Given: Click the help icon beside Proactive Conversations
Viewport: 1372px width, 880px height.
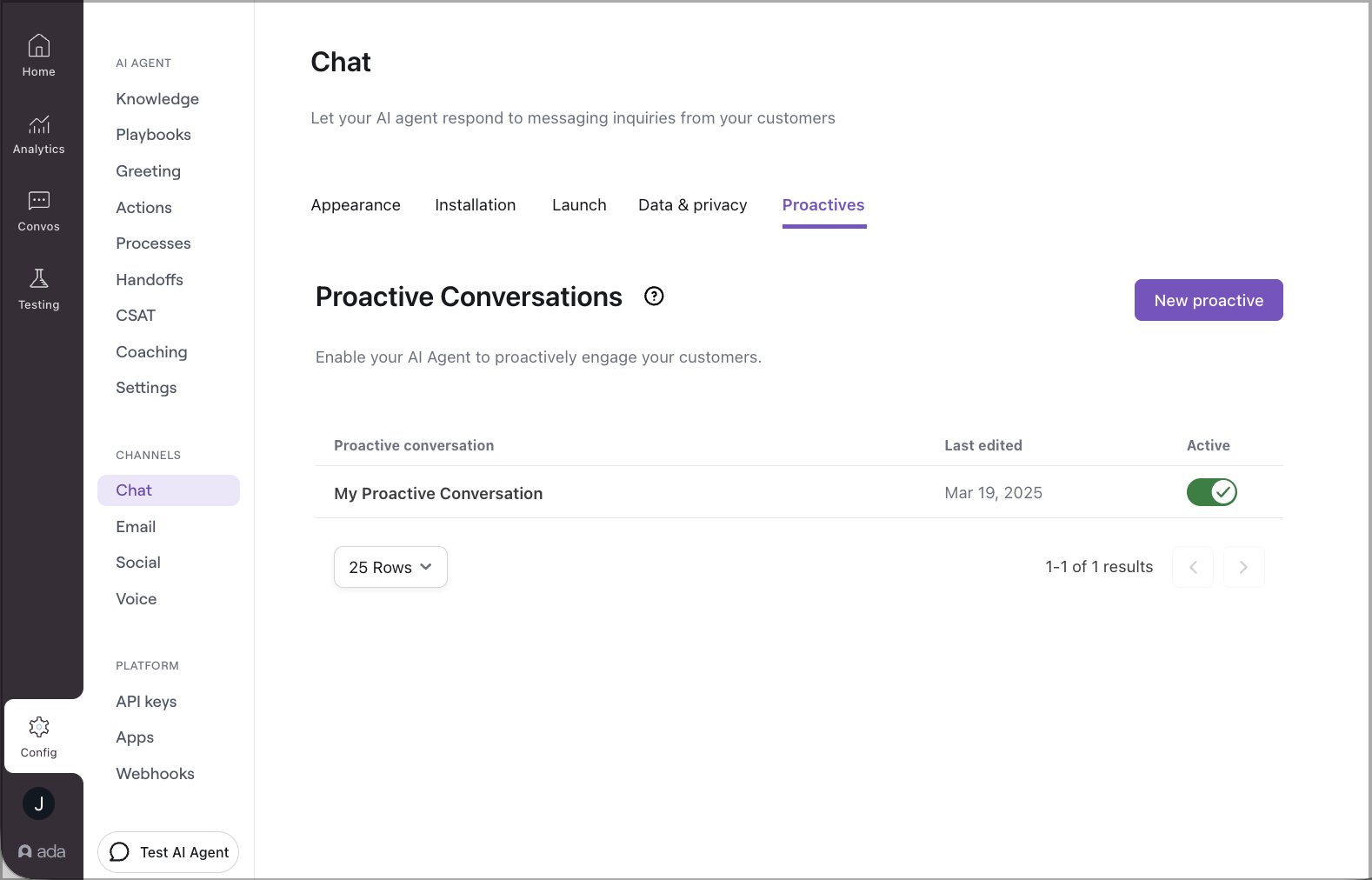Looking at the screenshot, I should tap(653, 296).
